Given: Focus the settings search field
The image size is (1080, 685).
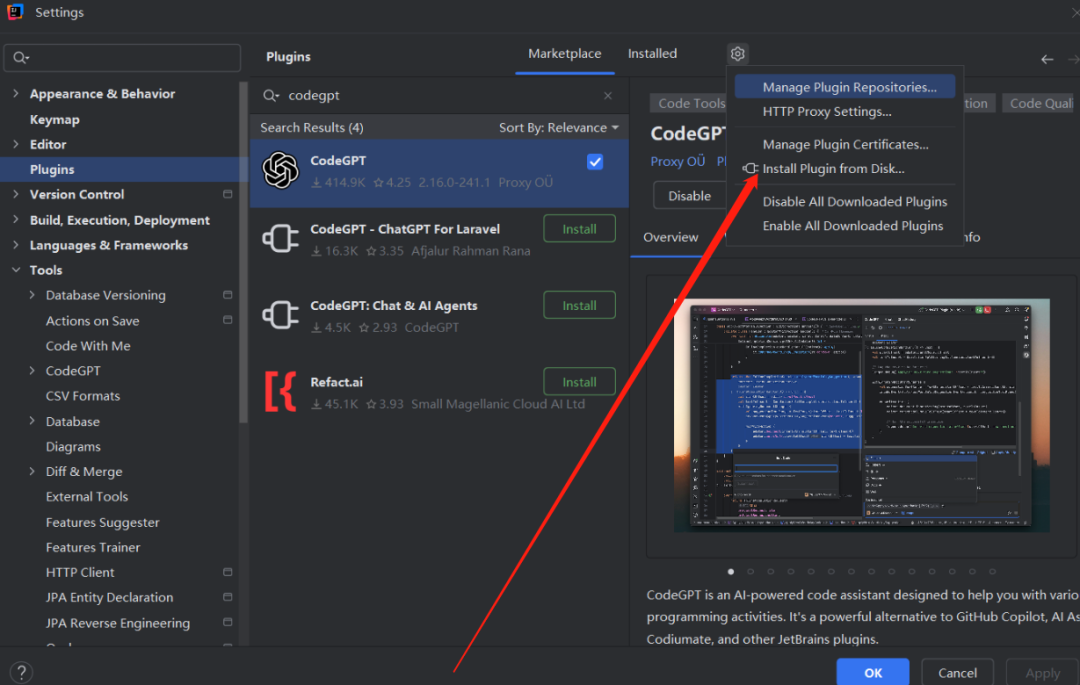Looking at the screenshot, I should (x=123, y=58).
